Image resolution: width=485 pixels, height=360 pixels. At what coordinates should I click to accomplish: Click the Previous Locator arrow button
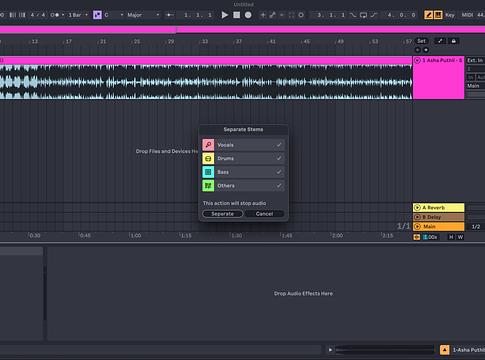point(418,50)
